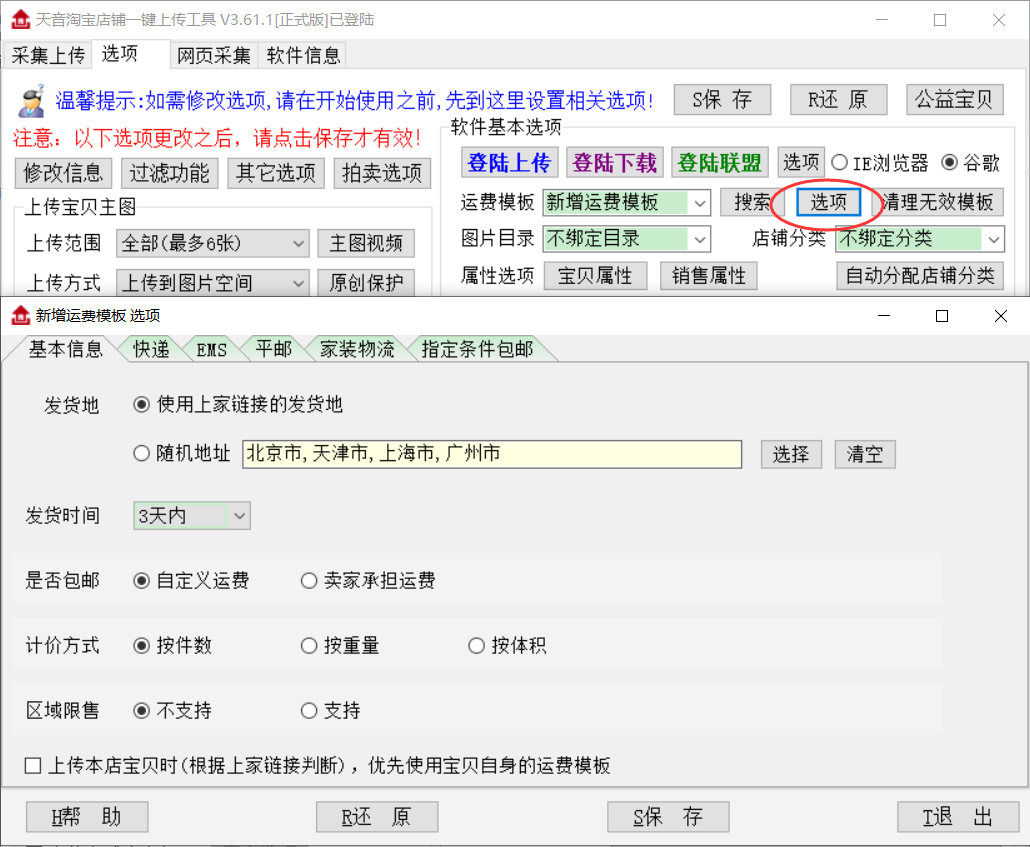Expand the 上传范围 dropdown

click(299, 243)
